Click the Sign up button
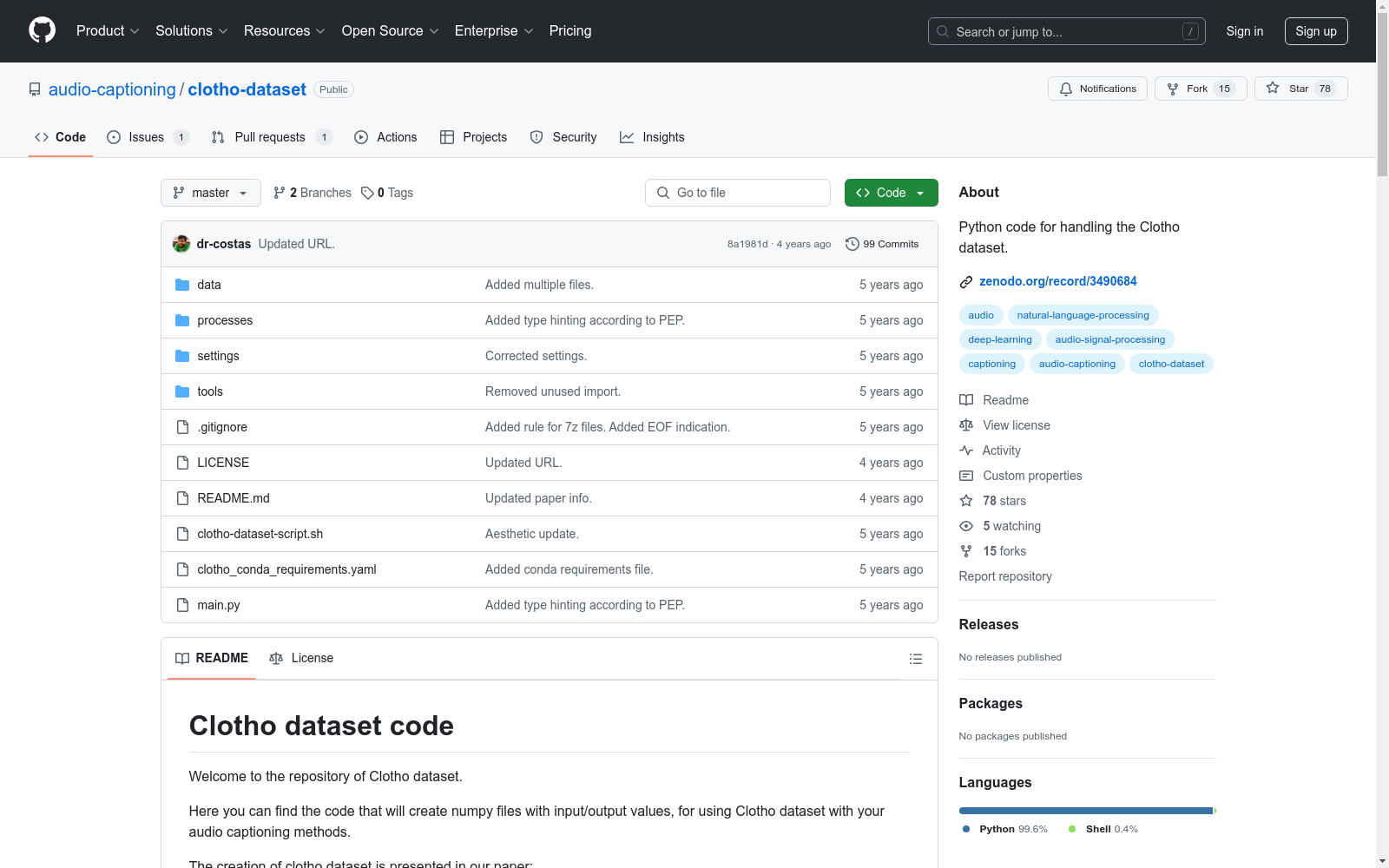 pos(1316,31)
